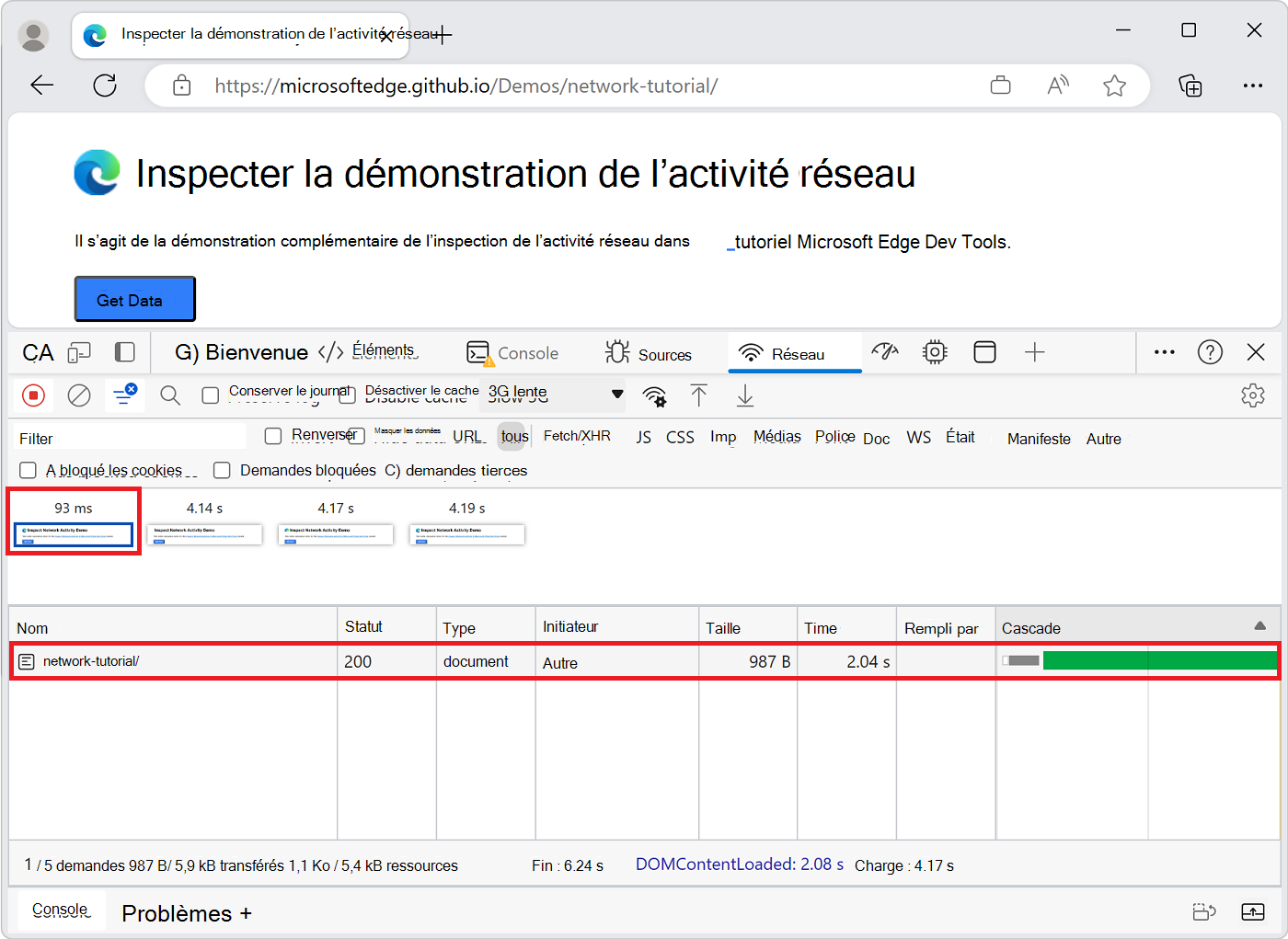Open the Memory tool chip icon
Screen dimensions: 1288x939
935,352
